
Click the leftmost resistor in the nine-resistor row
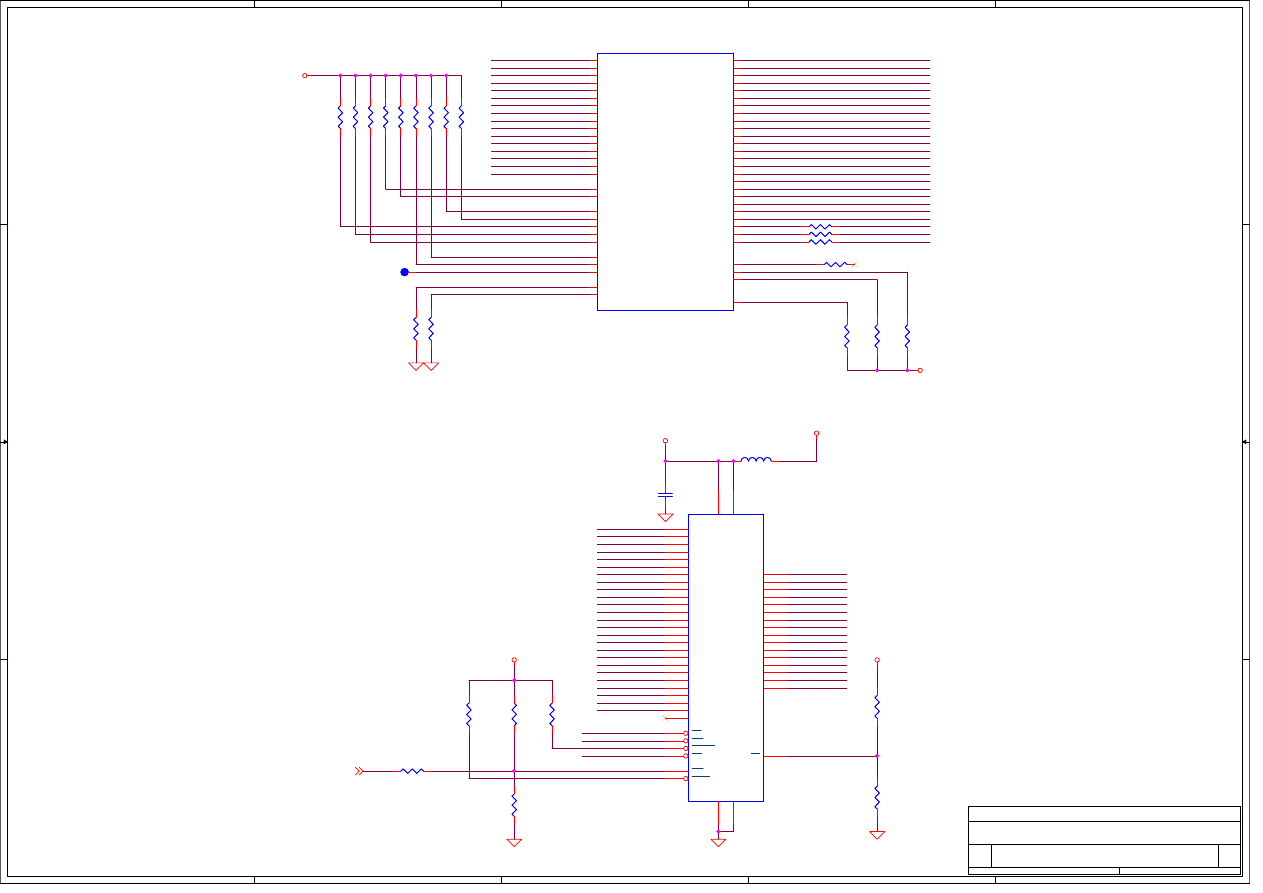click(x=340, y=117)
